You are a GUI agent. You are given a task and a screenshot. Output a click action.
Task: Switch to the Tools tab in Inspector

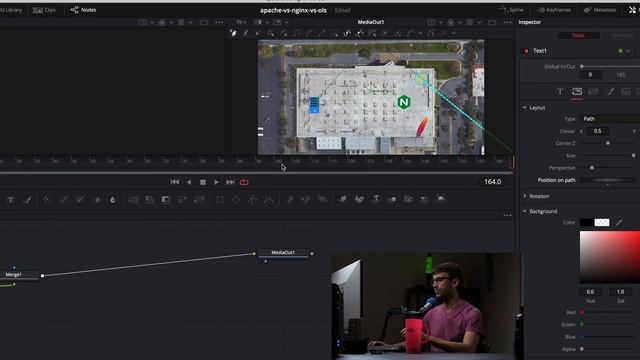(578, 36)
